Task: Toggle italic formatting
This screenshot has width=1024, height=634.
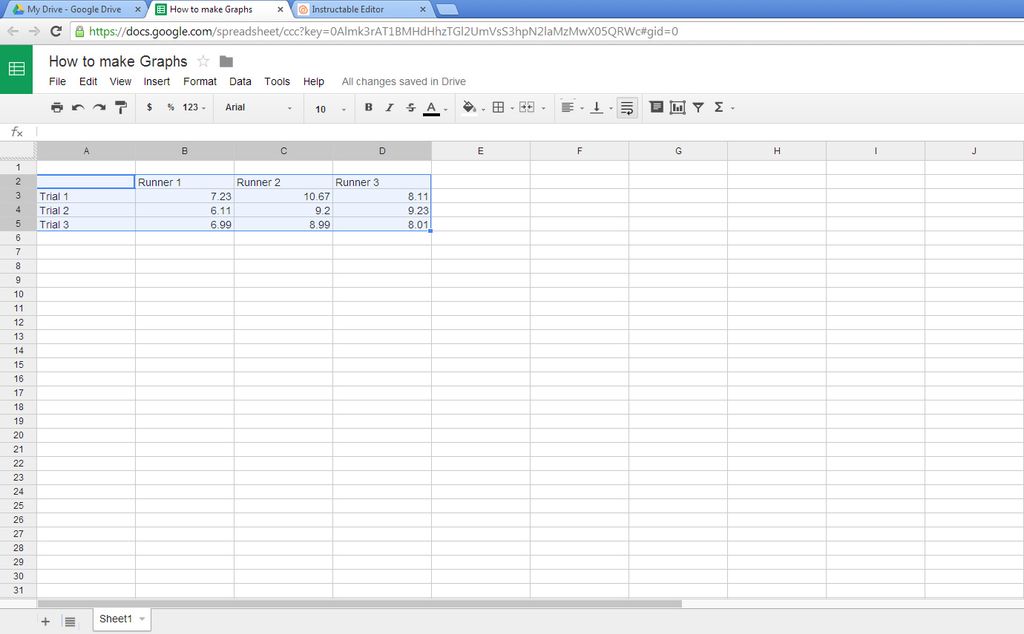Action: coord(389,107)
